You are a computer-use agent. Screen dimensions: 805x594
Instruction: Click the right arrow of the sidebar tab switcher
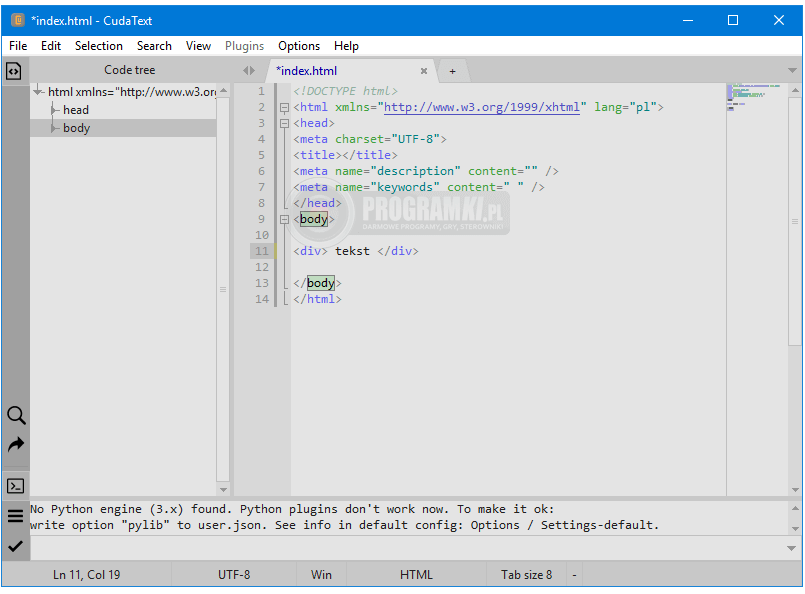(x=252, y=70)
